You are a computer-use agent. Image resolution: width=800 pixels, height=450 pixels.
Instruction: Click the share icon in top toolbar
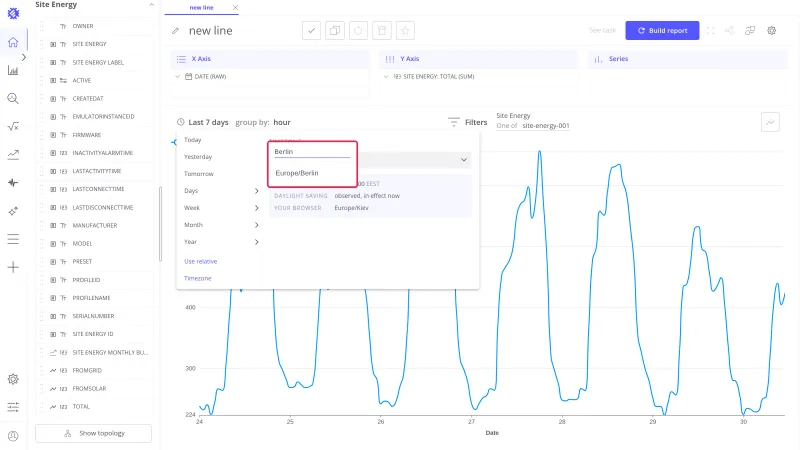(x=730, y=31)
